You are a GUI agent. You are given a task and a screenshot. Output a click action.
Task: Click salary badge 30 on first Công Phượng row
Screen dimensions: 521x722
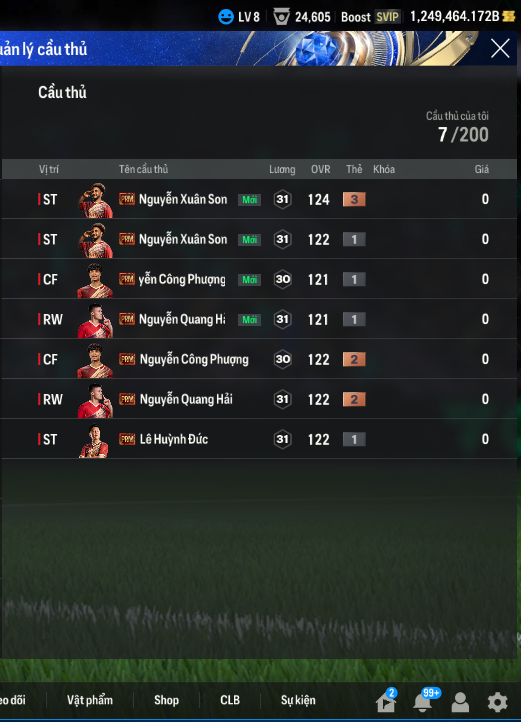tap(282, 279)
